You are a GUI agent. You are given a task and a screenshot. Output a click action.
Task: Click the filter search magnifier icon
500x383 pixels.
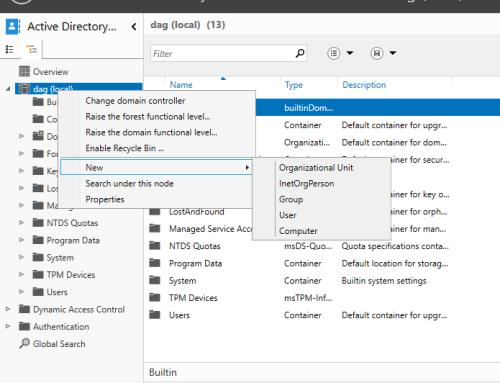300,53
